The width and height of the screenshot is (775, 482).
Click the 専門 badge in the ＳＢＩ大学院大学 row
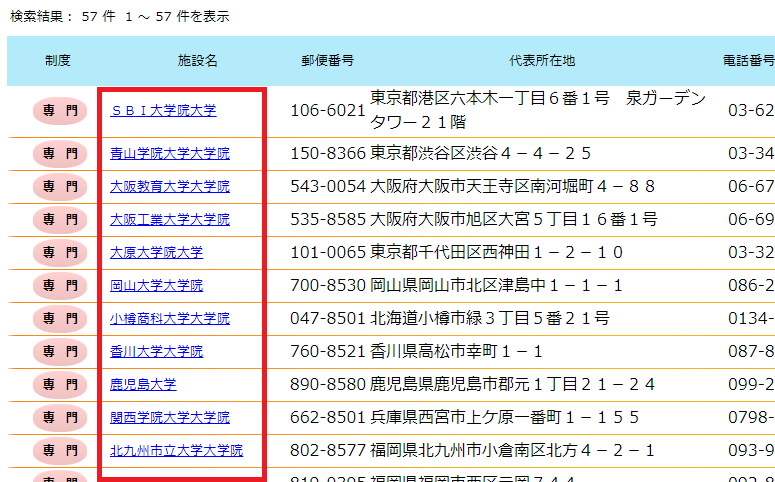pos(60,111)
